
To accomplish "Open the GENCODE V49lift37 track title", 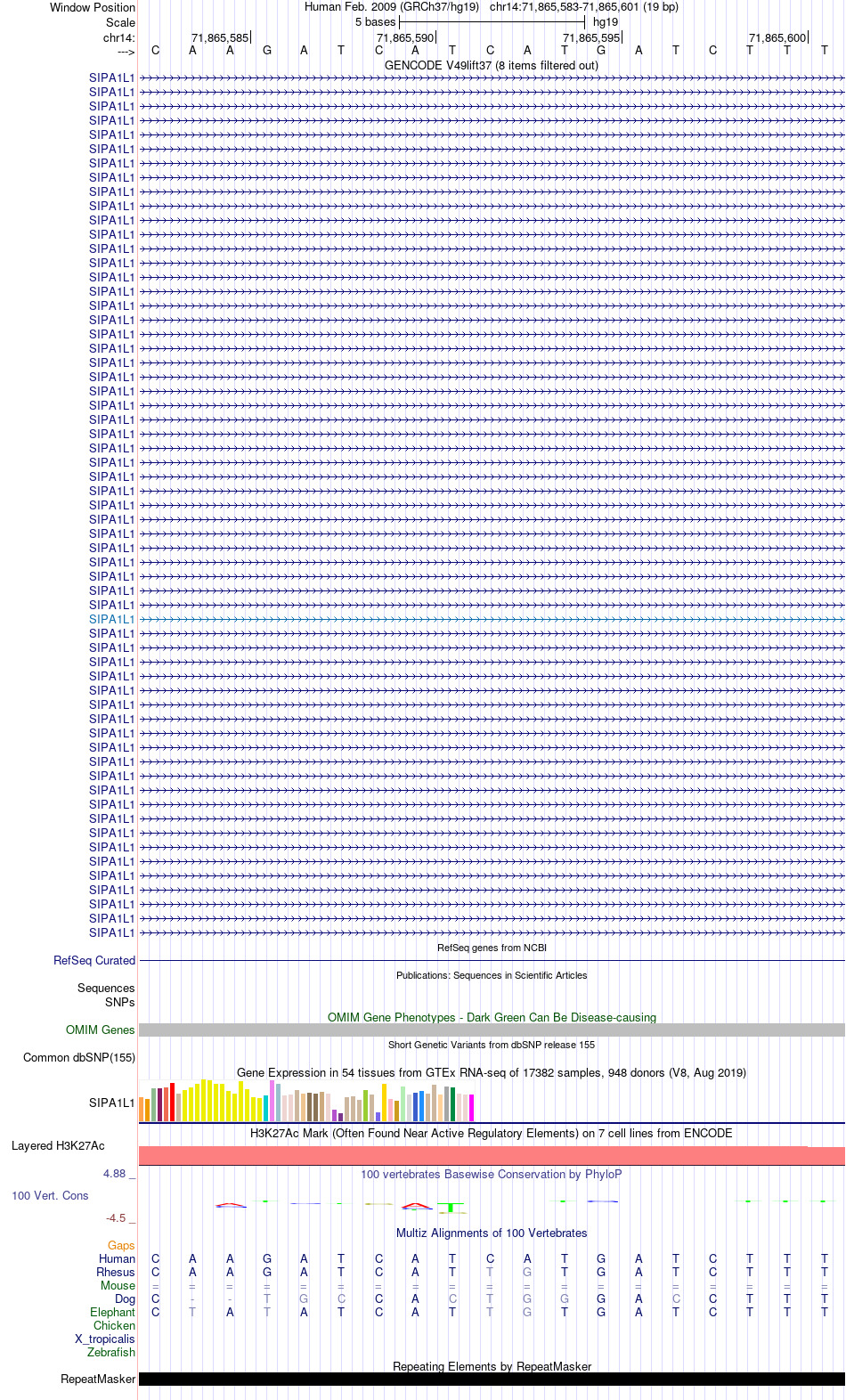I will [x=492, y=65].
